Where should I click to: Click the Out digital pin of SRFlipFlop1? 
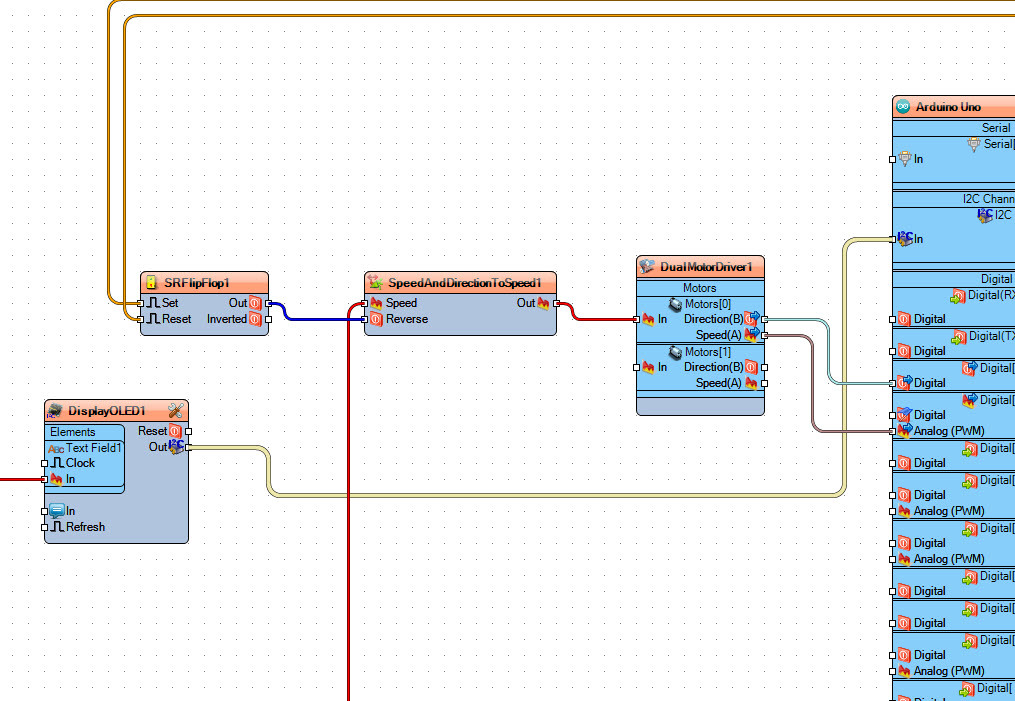click(269, 303)
